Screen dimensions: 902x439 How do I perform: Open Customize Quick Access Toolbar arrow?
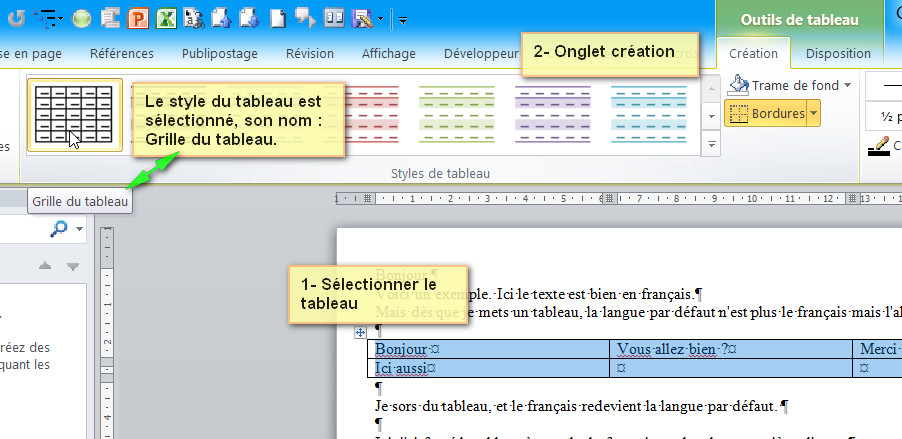point(403,21)
